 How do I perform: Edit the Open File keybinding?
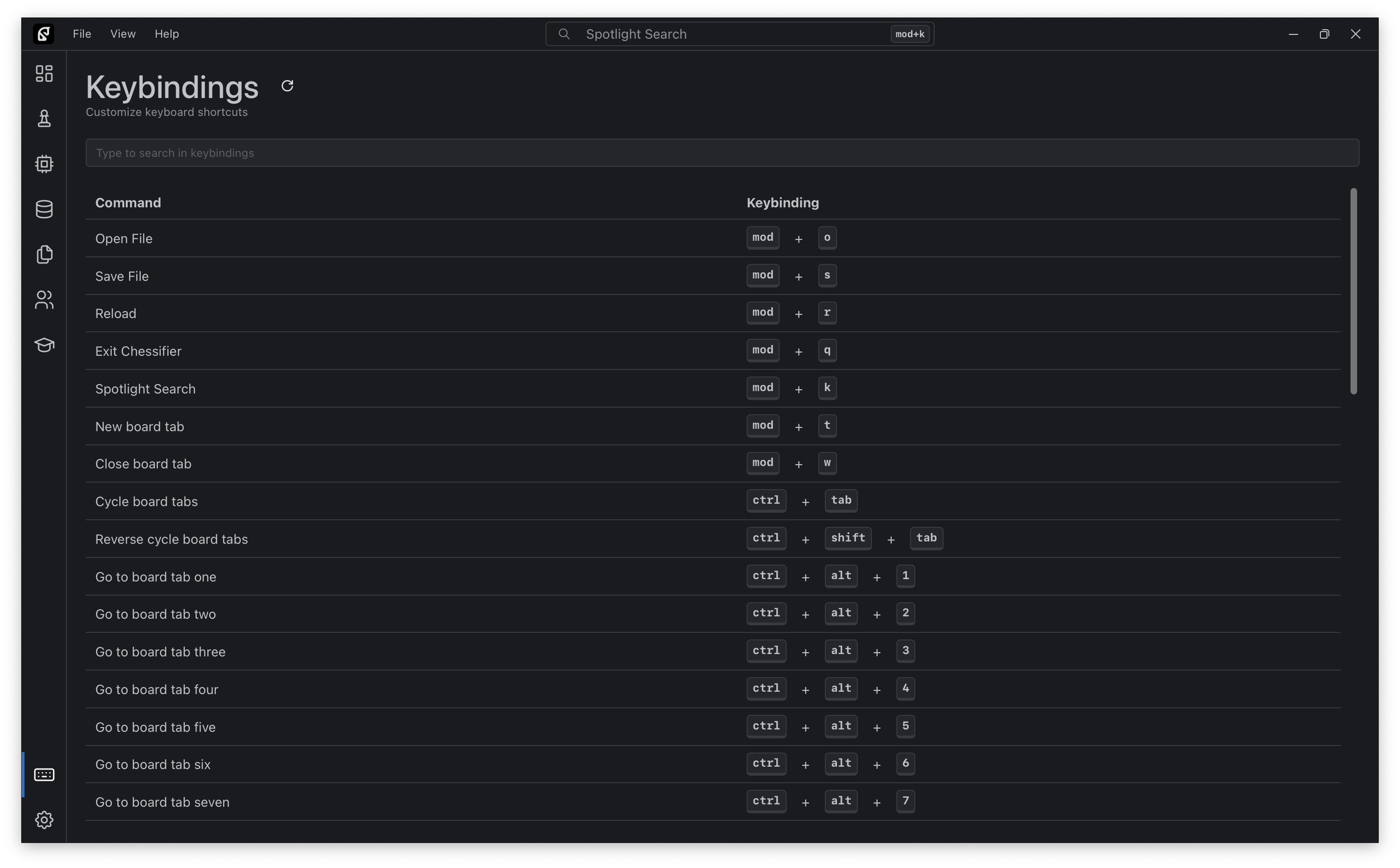tap(791, 237)
